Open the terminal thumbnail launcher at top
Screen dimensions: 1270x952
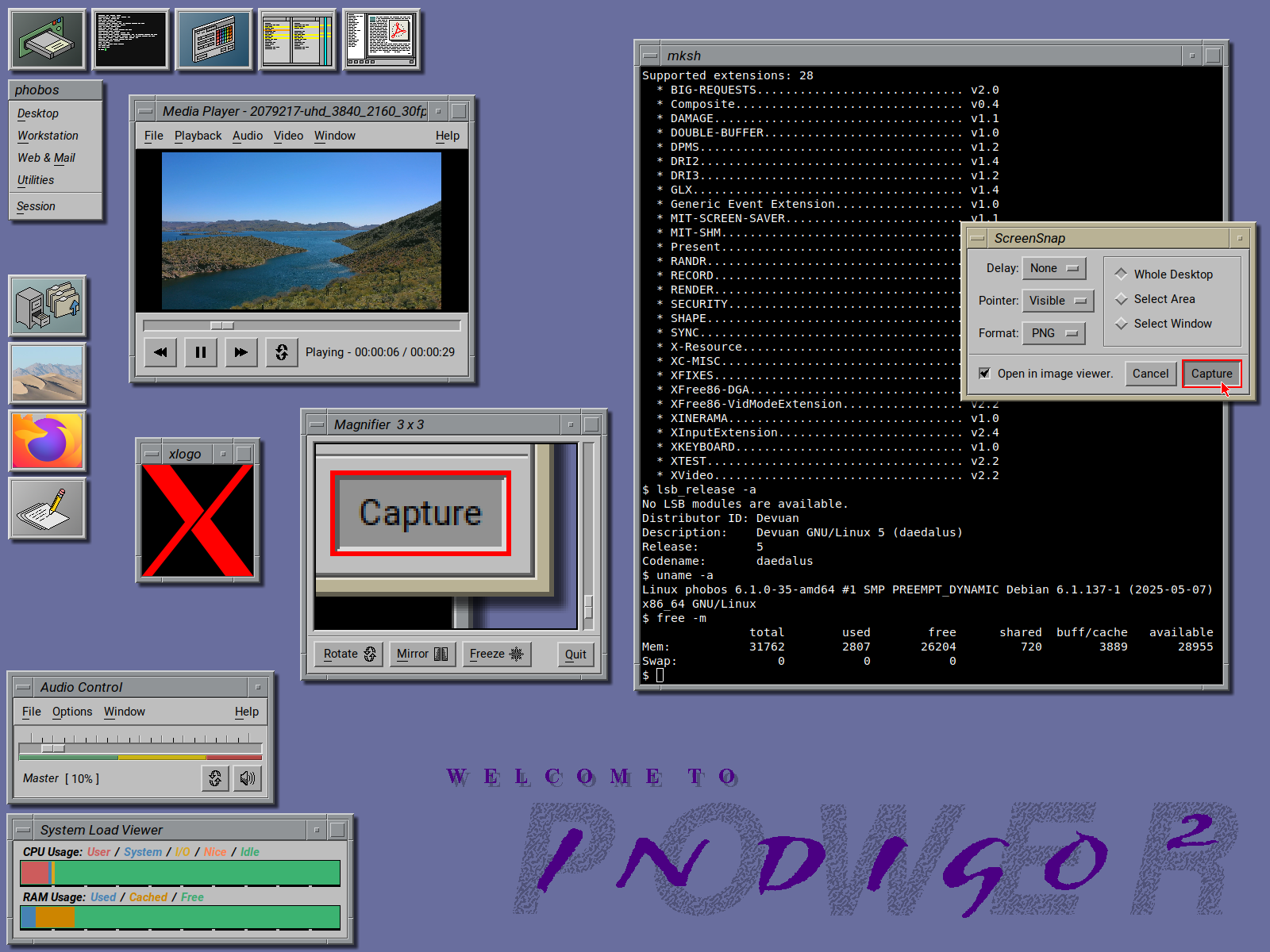coord(131,39)
